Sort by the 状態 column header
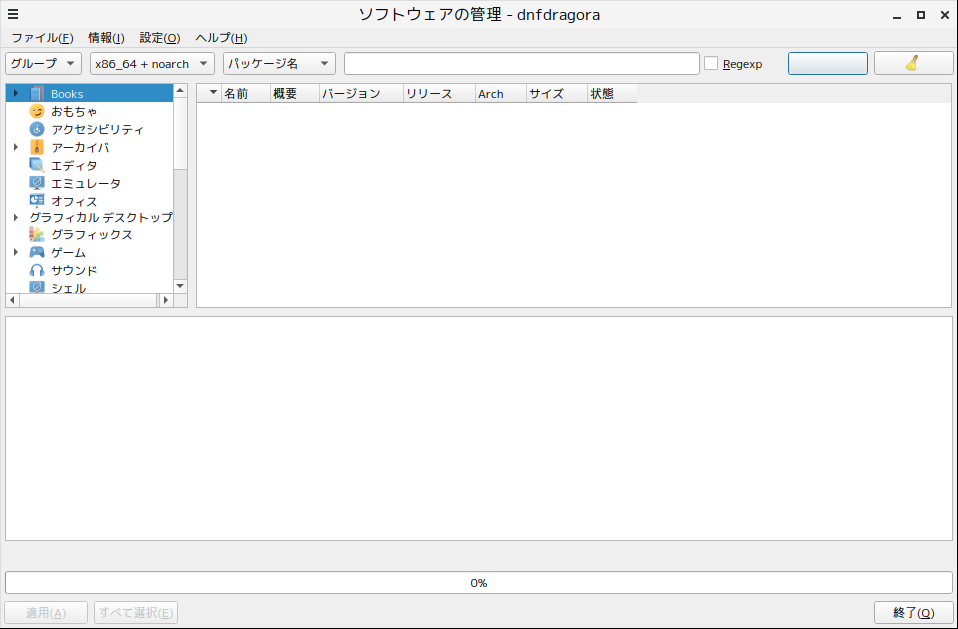Screen dimensions: 958x629 point(612,93)
